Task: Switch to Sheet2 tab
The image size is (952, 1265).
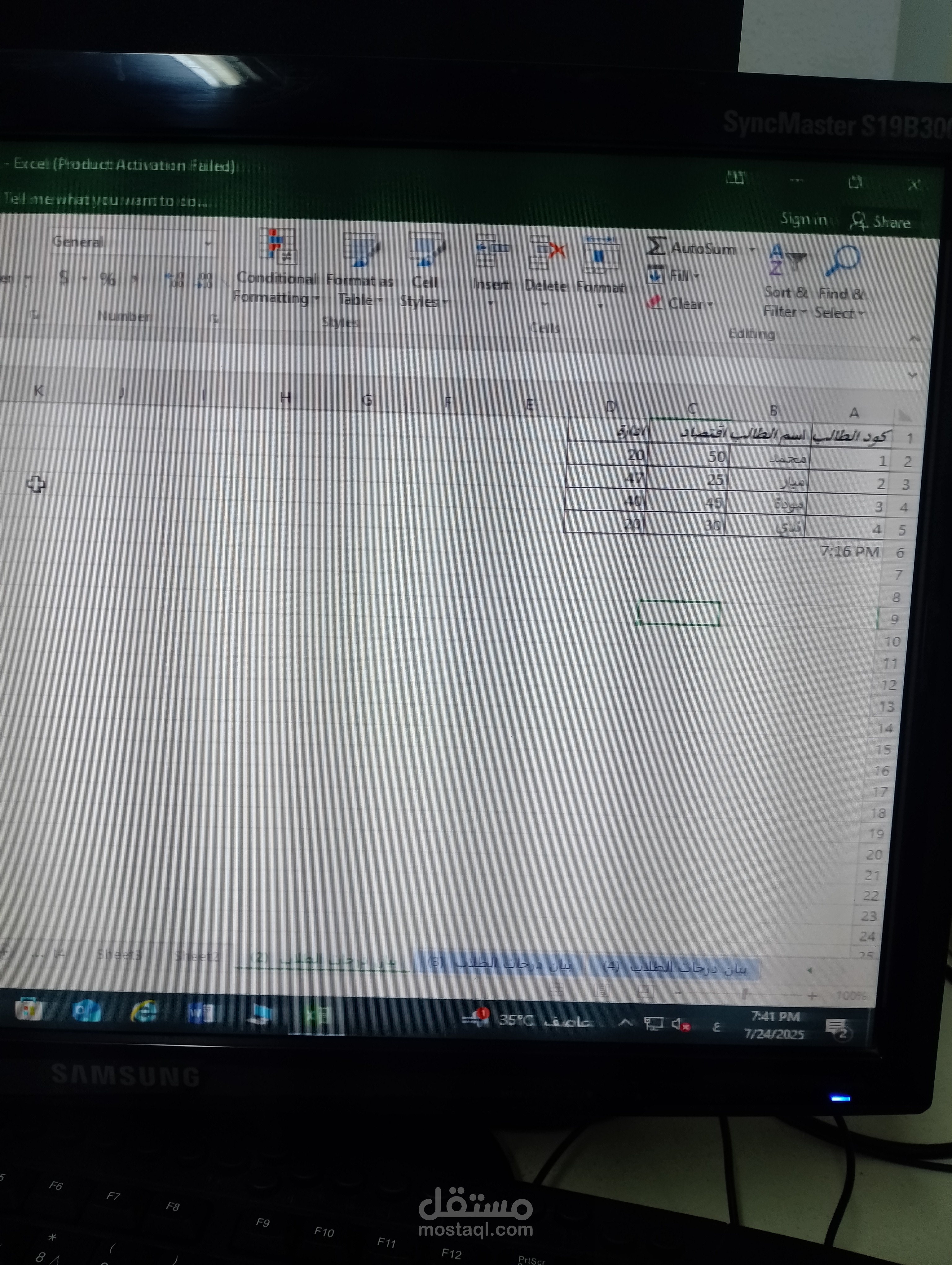Action: click(196, 956)
